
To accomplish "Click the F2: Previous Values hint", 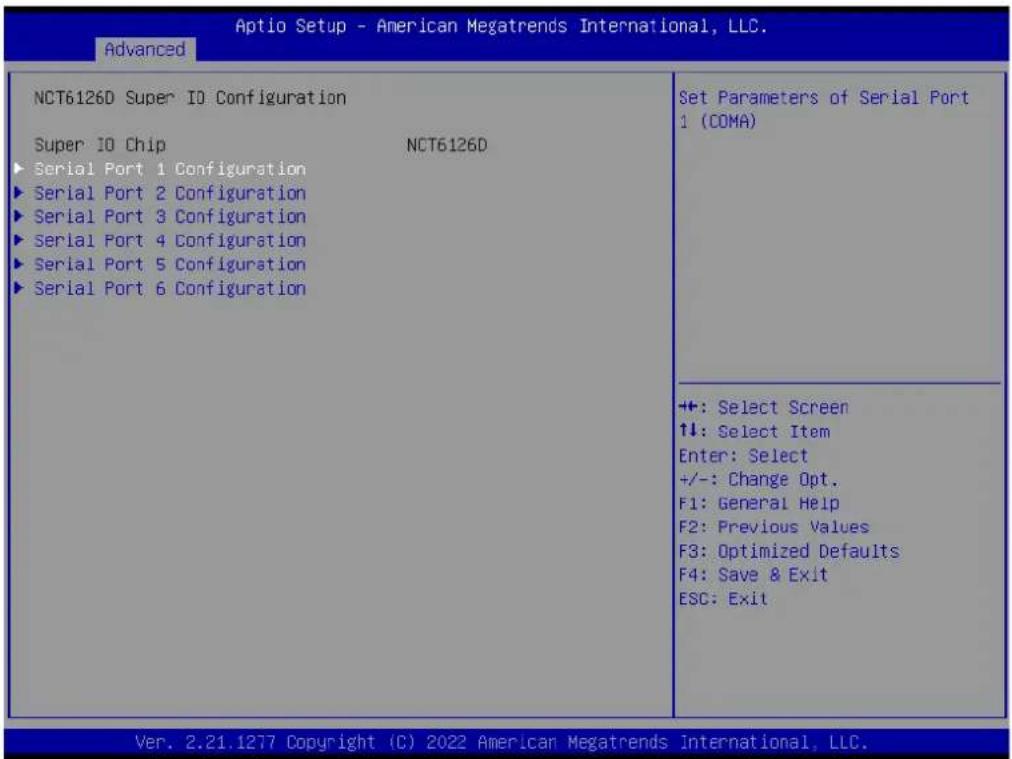I will [x=774, y=527].
